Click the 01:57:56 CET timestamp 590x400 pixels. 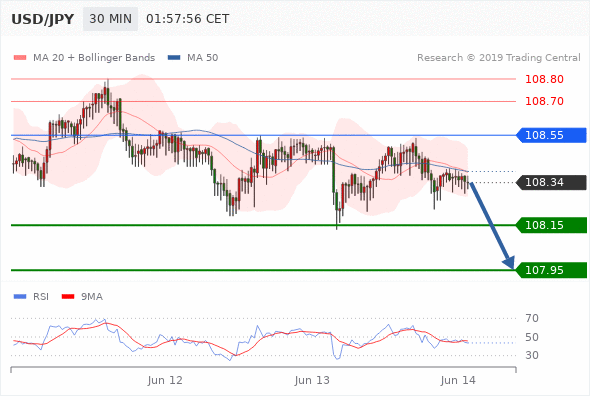[187, 19]
